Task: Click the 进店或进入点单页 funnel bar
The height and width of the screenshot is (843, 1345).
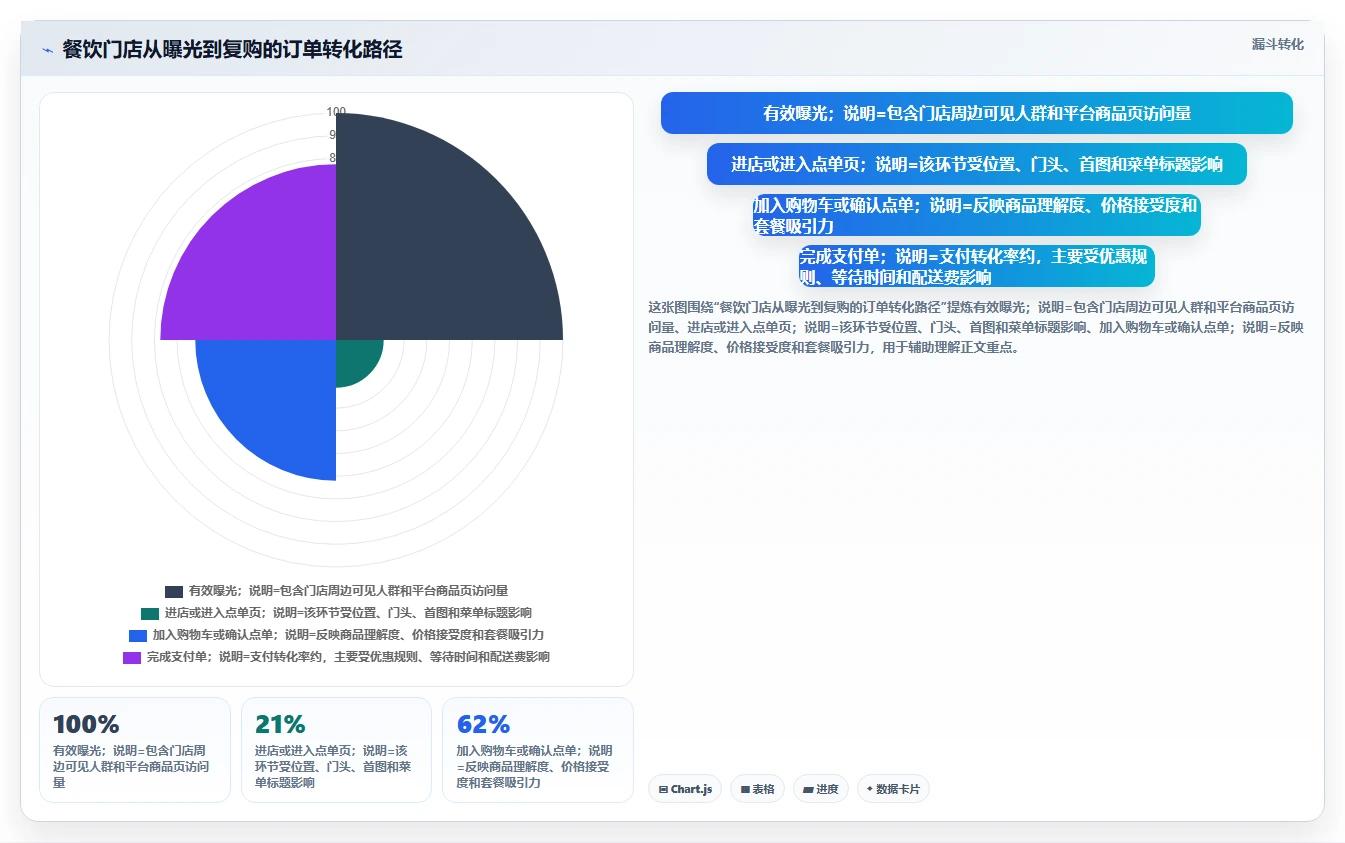Action: pos(976,164)
